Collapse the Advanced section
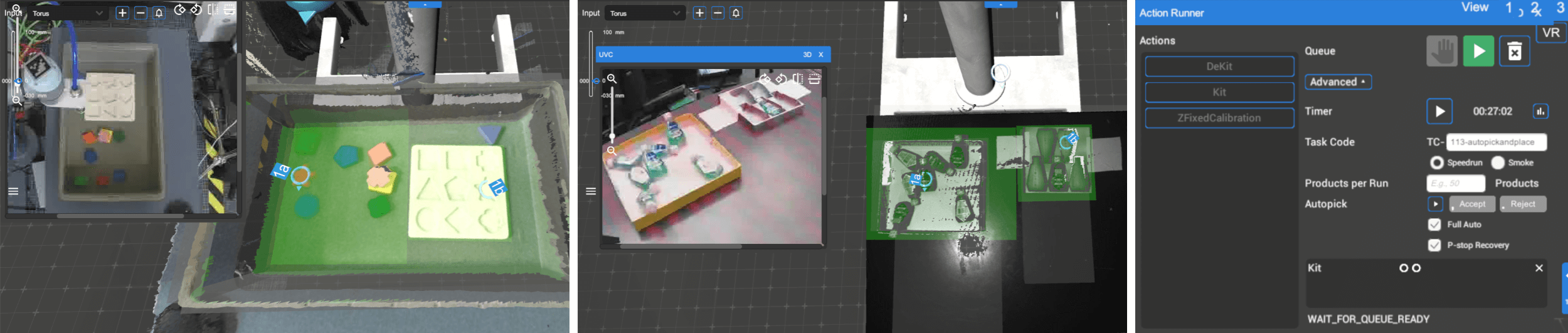The width and height of the screenshot is (1568, 333). coord(1338,82)
